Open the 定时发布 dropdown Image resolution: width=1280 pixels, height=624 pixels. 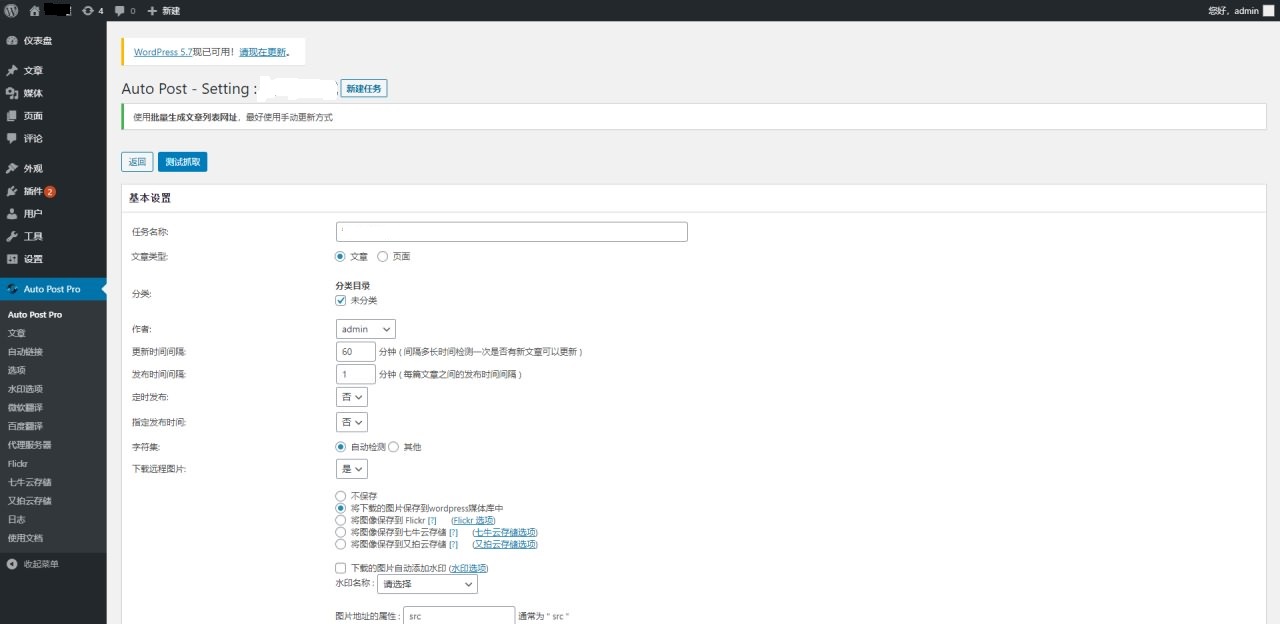point(352,398)
